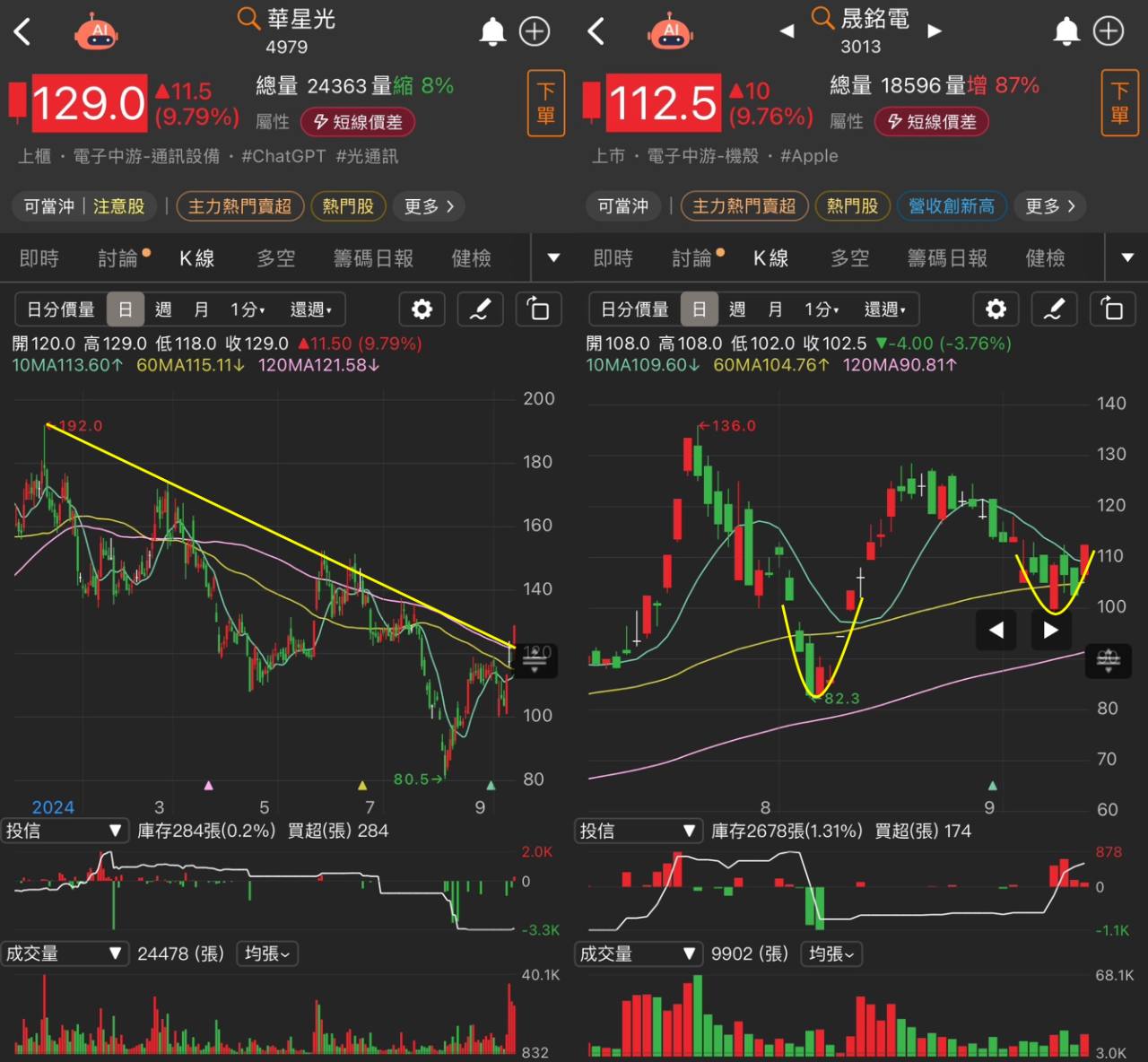Set a price alert bell for 晟銘電
1148x1062 pixels.
(x=1066, y=32)
